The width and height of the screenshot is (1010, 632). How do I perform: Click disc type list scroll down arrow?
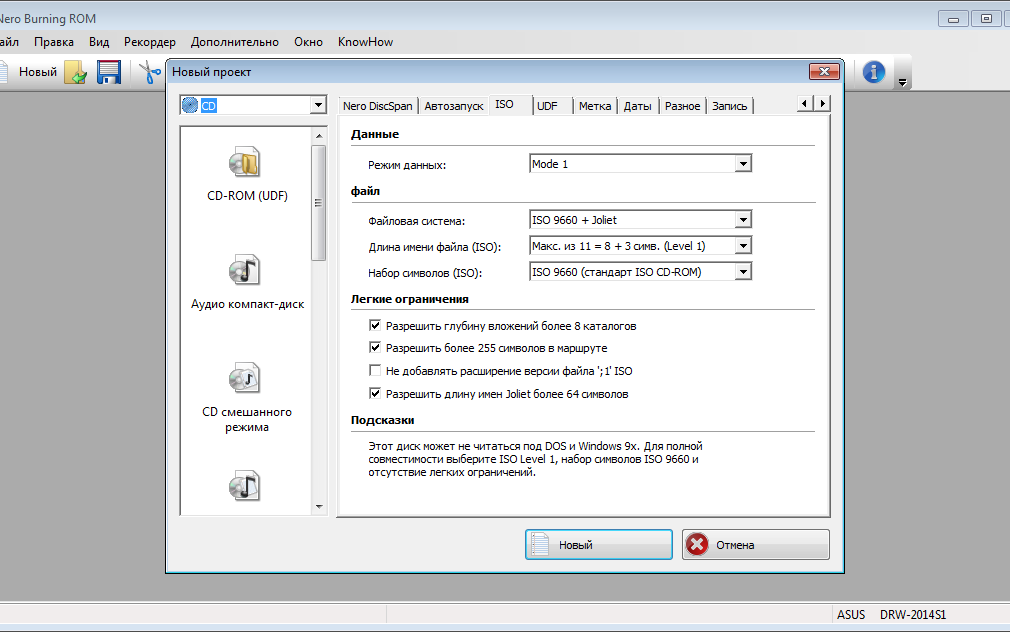click(x=318, y=507)
